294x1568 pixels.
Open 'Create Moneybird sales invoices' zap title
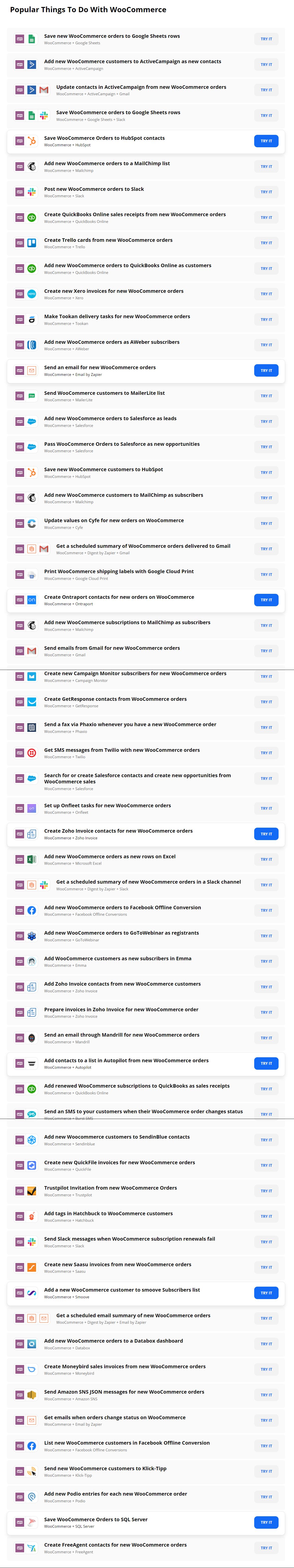pyautogui.click(x=125, y=1366)
